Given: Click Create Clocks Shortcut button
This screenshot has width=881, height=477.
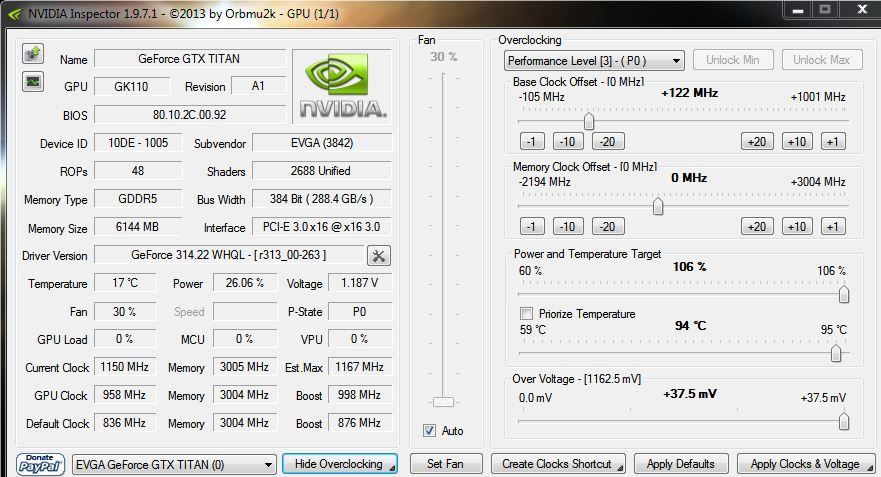Looking at the screenshot, I should (558, 464).
